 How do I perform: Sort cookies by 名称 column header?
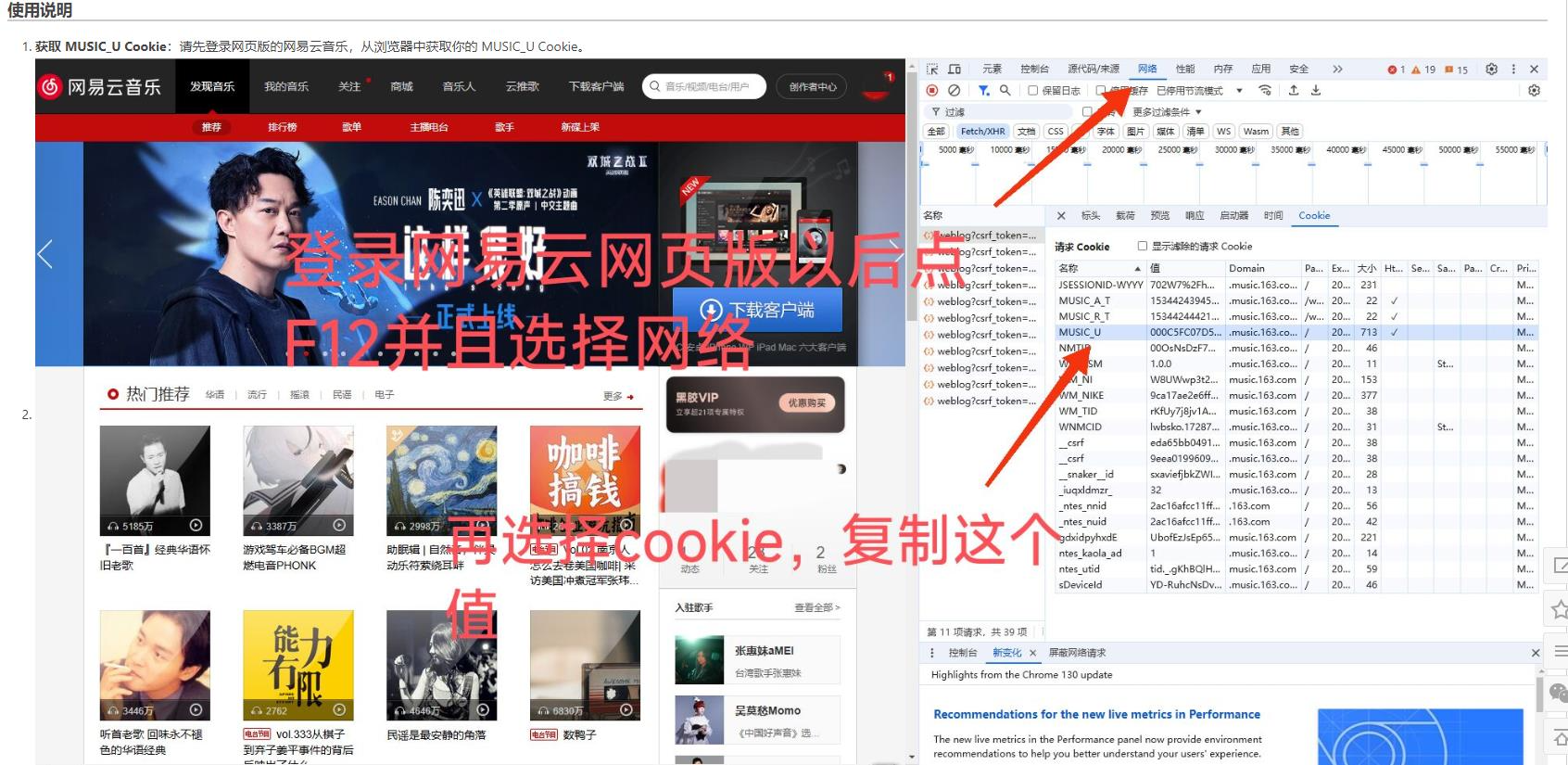(x=1099, y=268)
